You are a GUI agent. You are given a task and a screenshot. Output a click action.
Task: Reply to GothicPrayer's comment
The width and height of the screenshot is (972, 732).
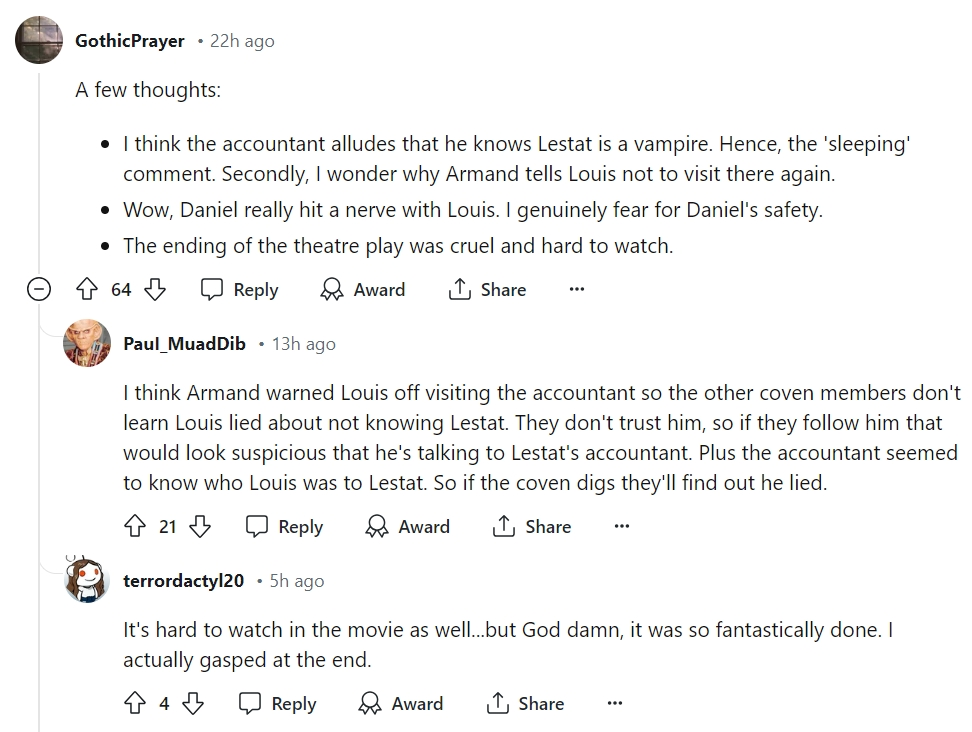(x=240, y=290)
